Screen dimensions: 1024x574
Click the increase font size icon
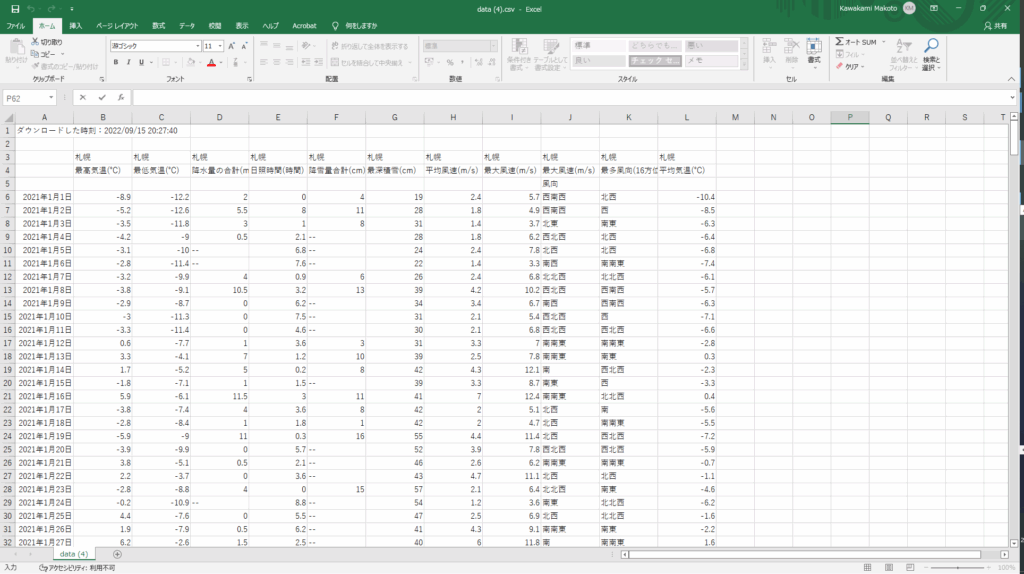click(232, 46)
